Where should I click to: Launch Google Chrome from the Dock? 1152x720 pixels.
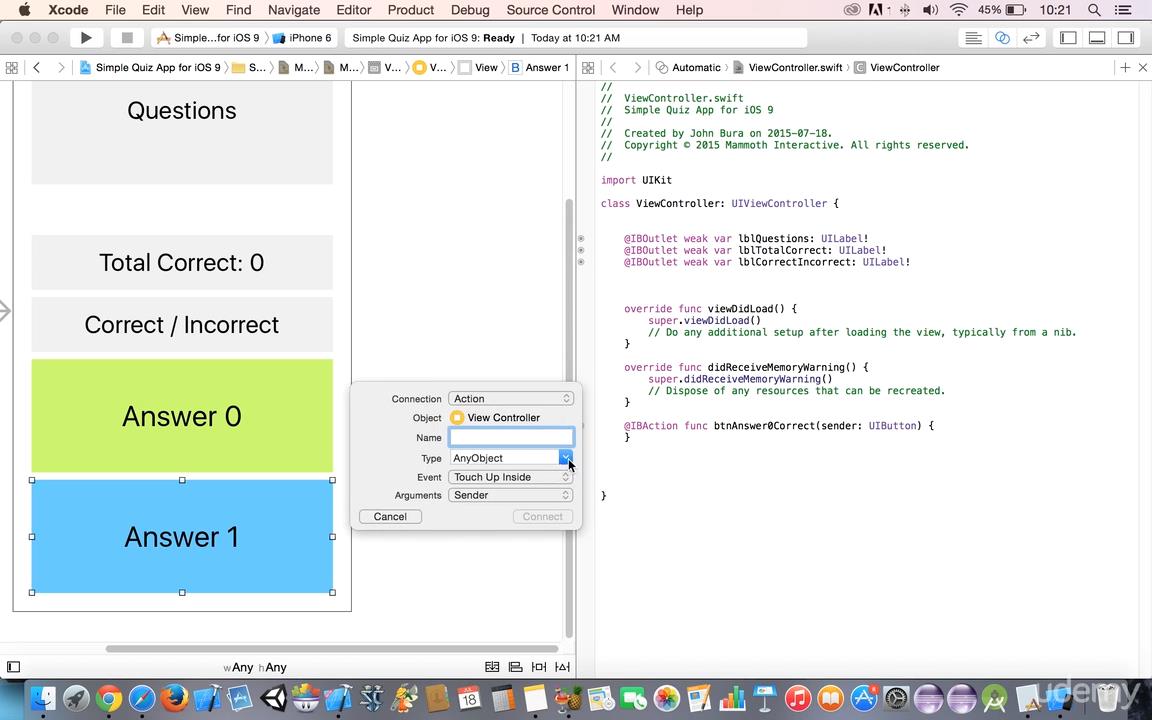(109, 698)
